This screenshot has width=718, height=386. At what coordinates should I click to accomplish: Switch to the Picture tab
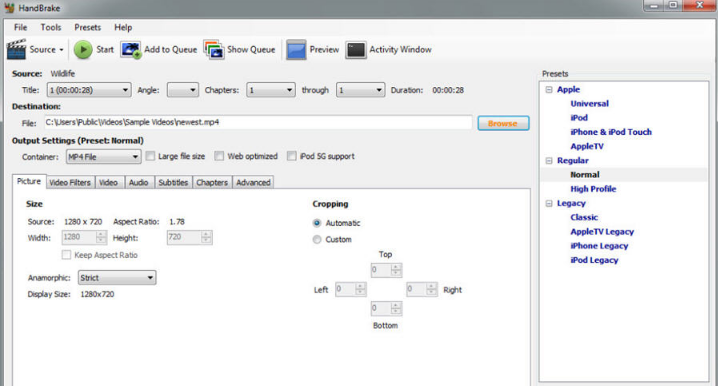(x=29, y=181)
